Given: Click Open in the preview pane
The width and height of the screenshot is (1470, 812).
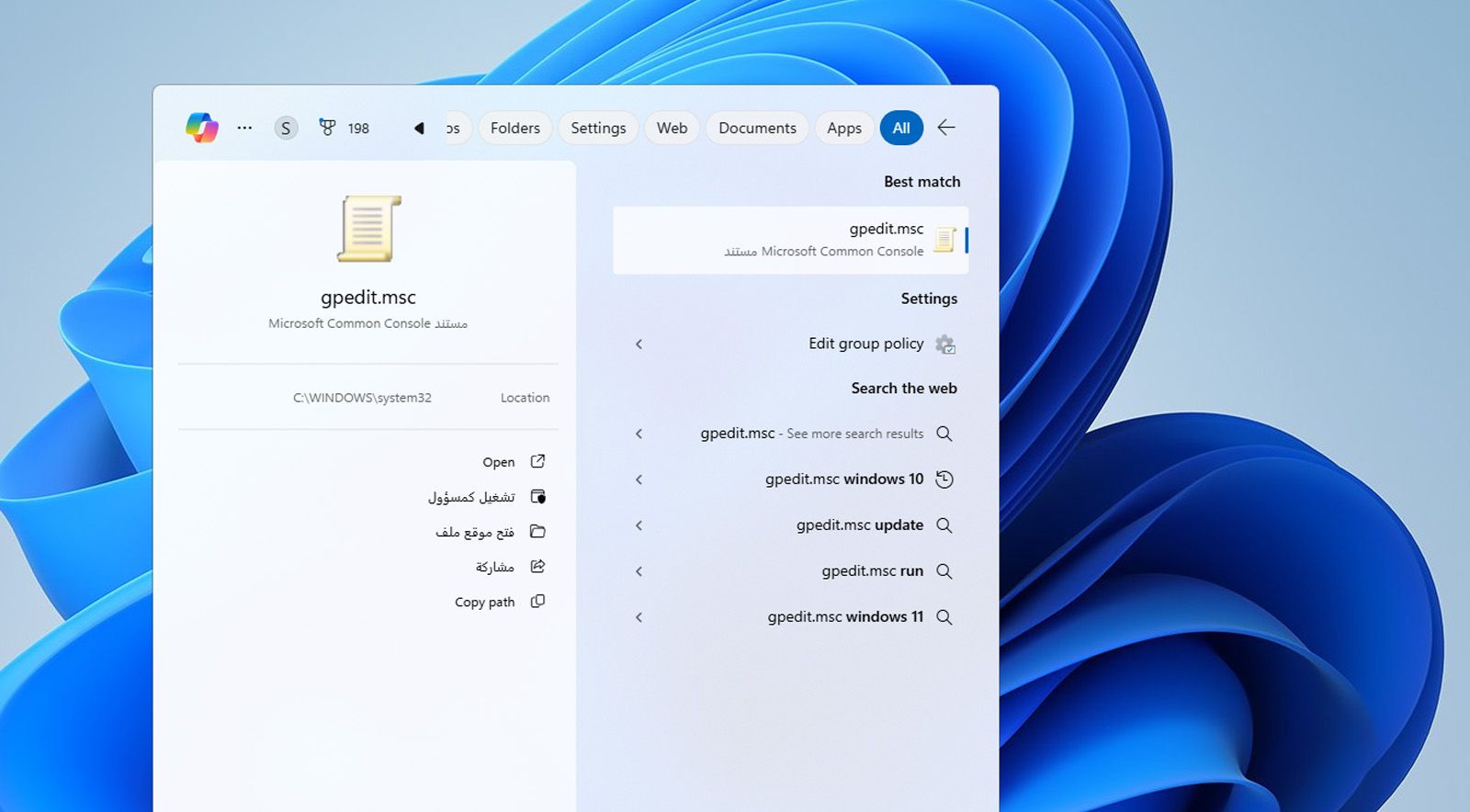Looking at the screenshot, I should point(499,462).
